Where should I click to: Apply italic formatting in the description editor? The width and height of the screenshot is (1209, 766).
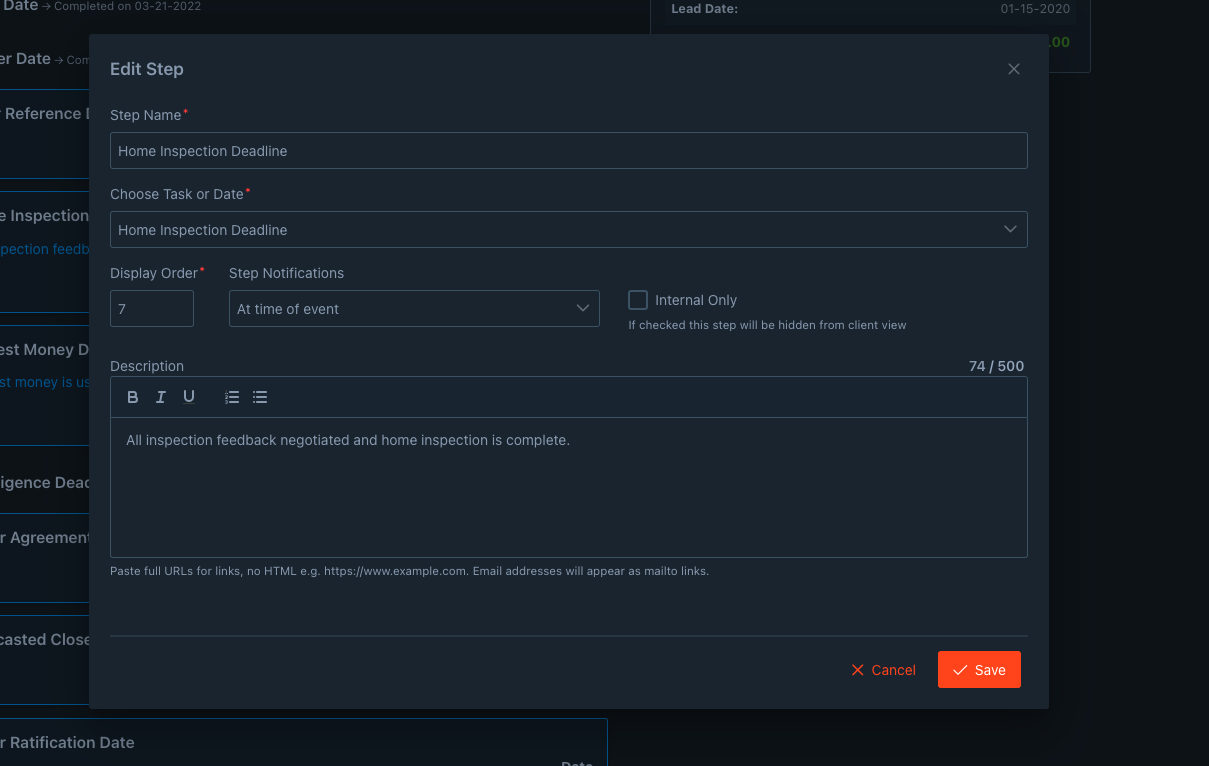160,397
